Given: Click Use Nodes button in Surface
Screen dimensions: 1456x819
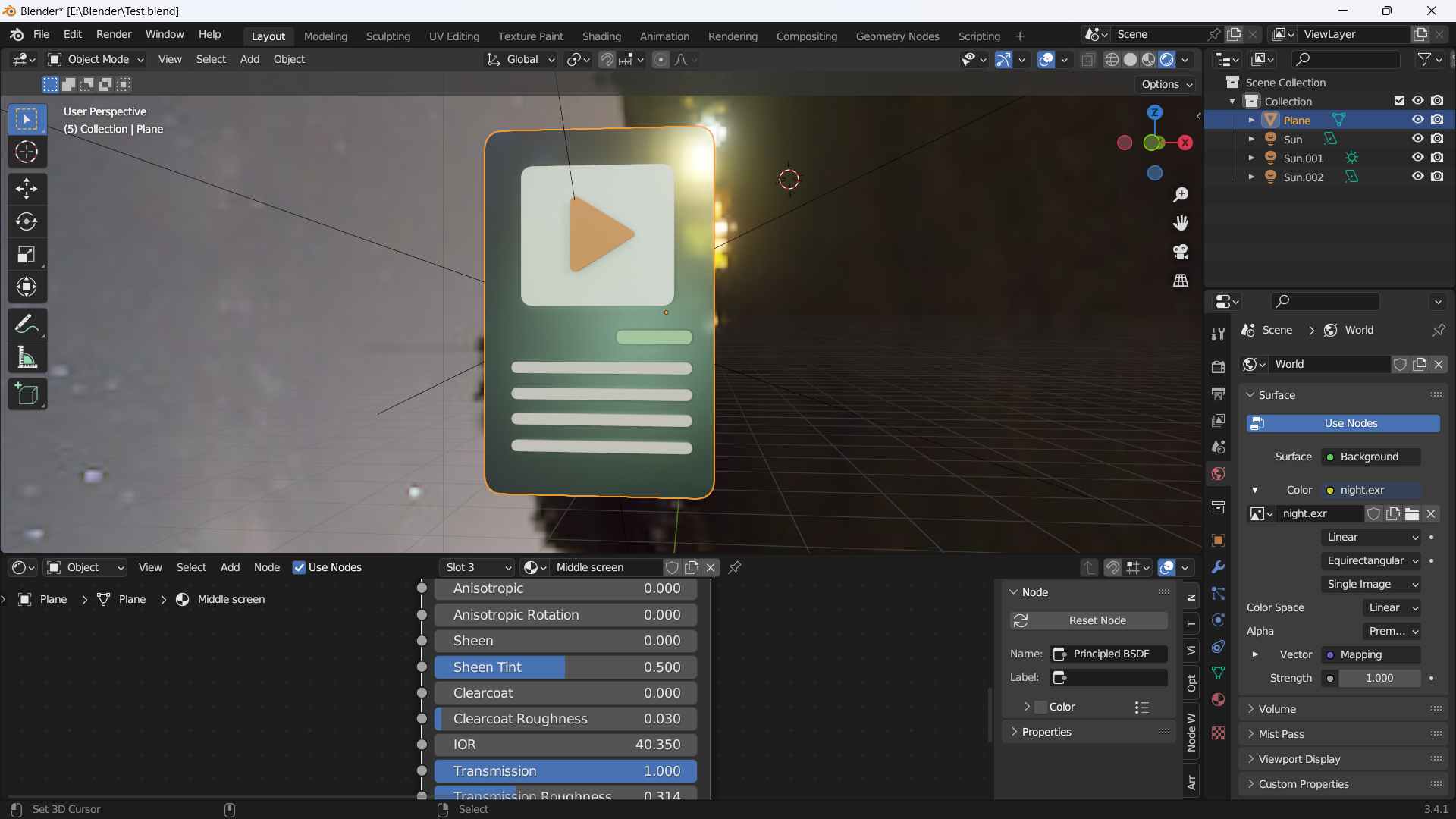Looking at the screenshot, I should tap(1351, 423).
